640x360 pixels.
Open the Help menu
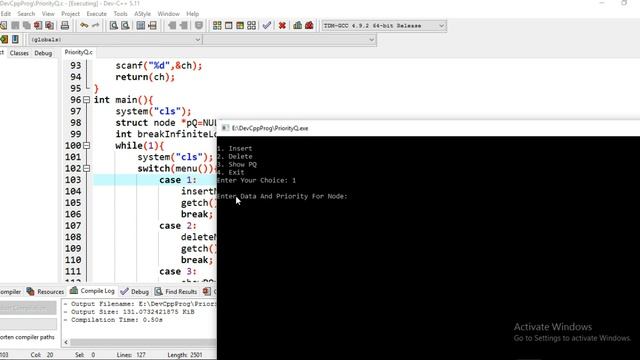(192, 14)
